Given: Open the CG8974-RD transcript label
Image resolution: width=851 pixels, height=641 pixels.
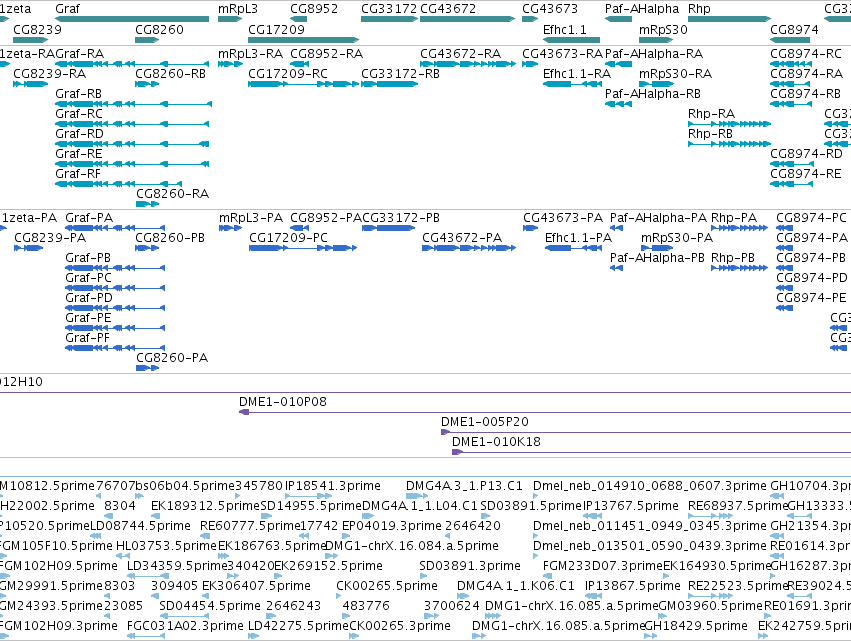Looking at the screenshot, I should pyautogui.click(x=806, y=154).
